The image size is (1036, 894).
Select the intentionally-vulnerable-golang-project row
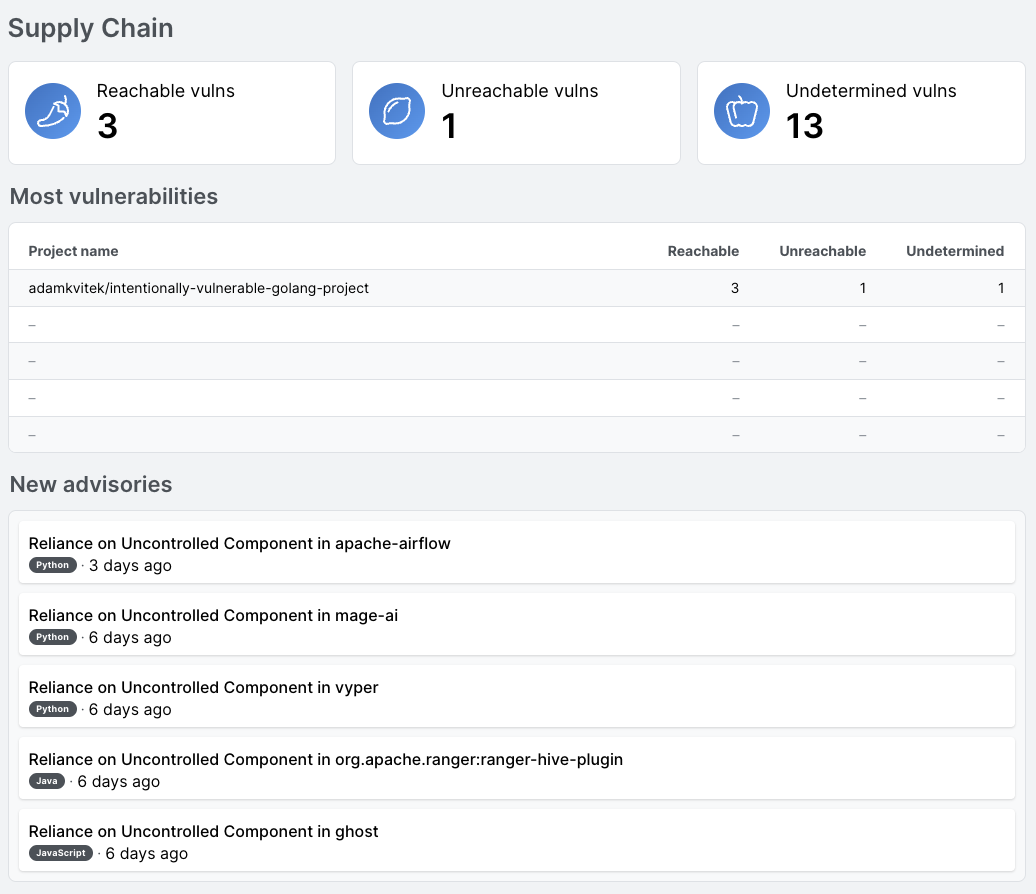(x=400, y=288)
